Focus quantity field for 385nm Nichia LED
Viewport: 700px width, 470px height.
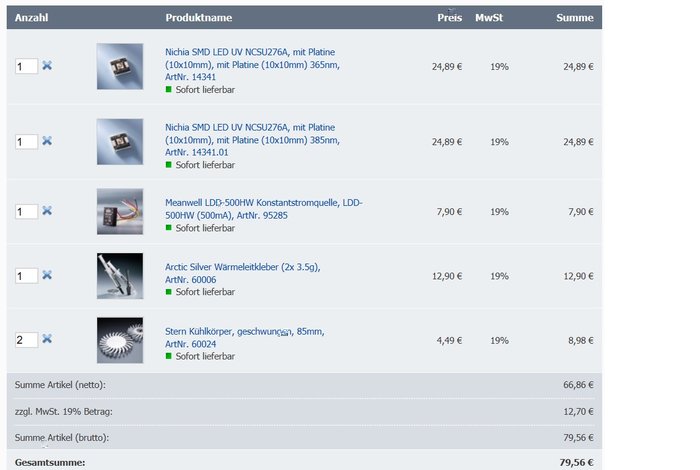(x=26, y=141)
